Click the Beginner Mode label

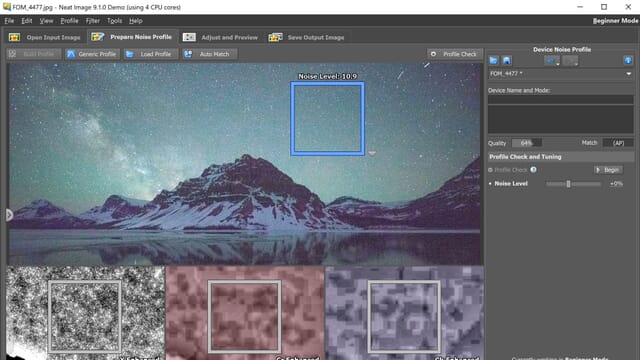click(x=616, y=21)
